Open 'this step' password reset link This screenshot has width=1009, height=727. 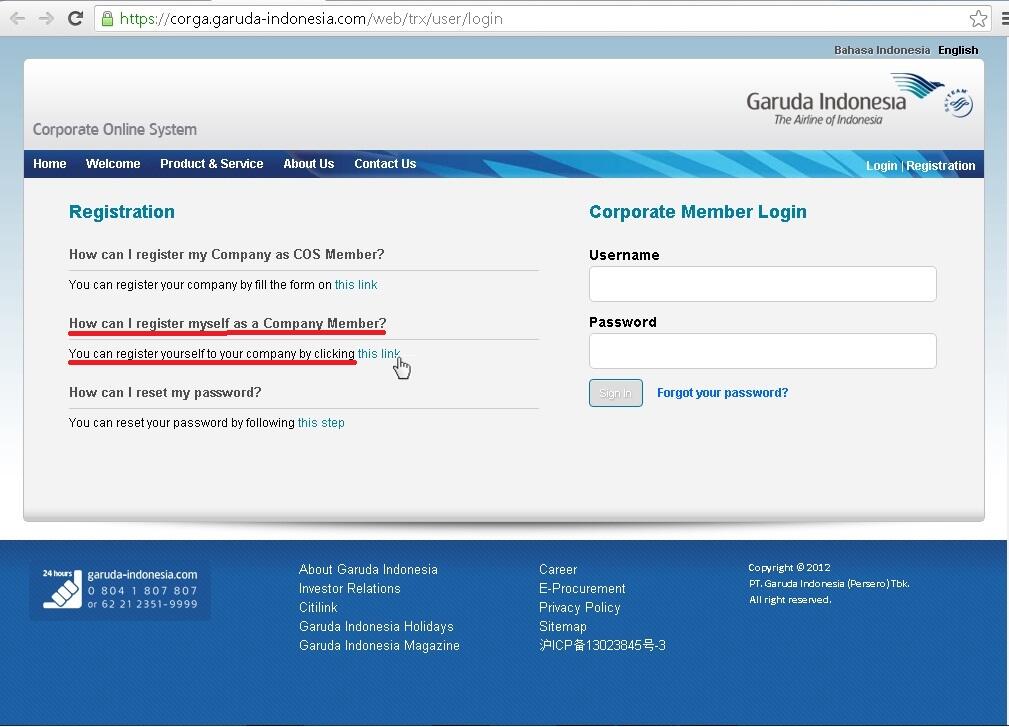[321, 423]
